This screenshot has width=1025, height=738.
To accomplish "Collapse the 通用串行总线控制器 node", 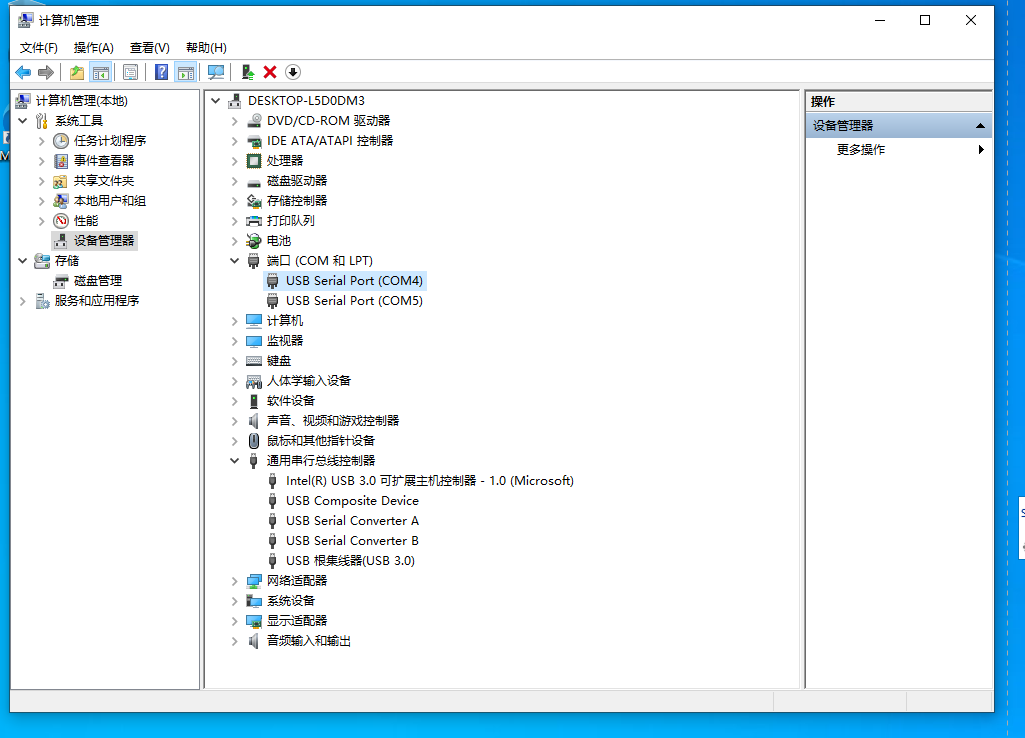I will click(235, 461).
